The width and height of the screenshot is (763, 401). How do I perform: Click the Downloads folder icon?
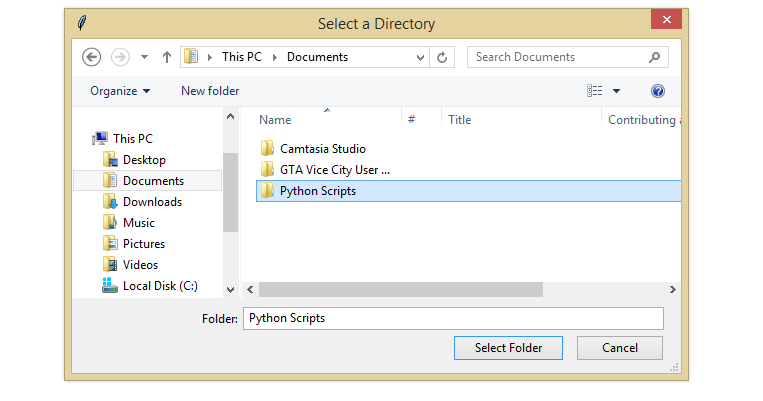coord(110,201)
